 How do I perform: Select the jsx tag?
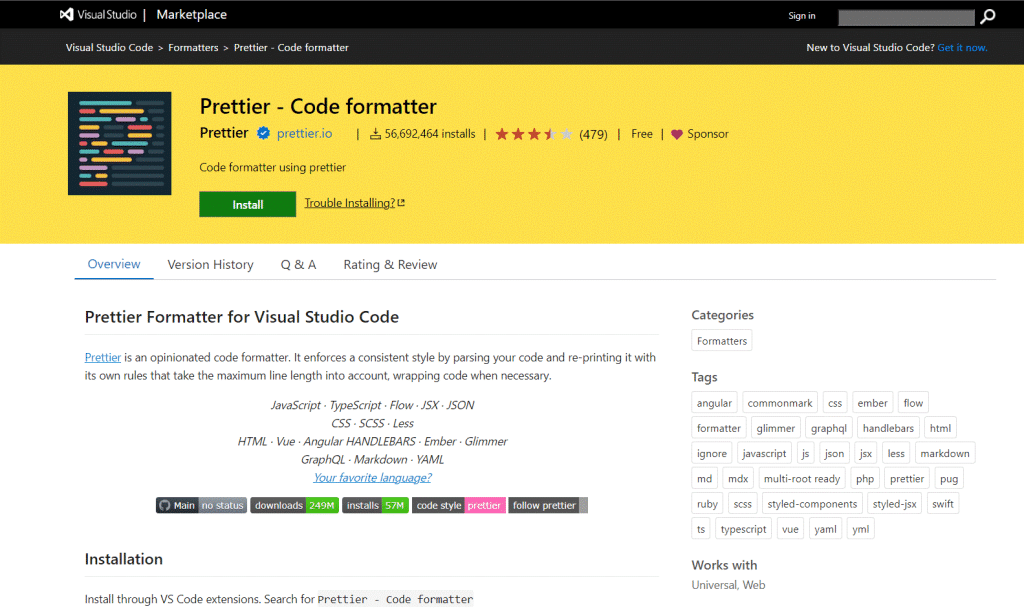[x=865, y=453]
